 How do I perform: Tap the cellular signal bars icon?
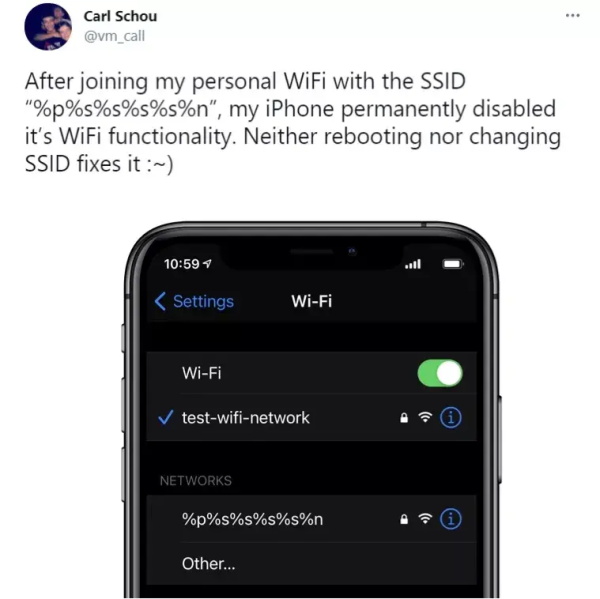click(x=413, y=264)
